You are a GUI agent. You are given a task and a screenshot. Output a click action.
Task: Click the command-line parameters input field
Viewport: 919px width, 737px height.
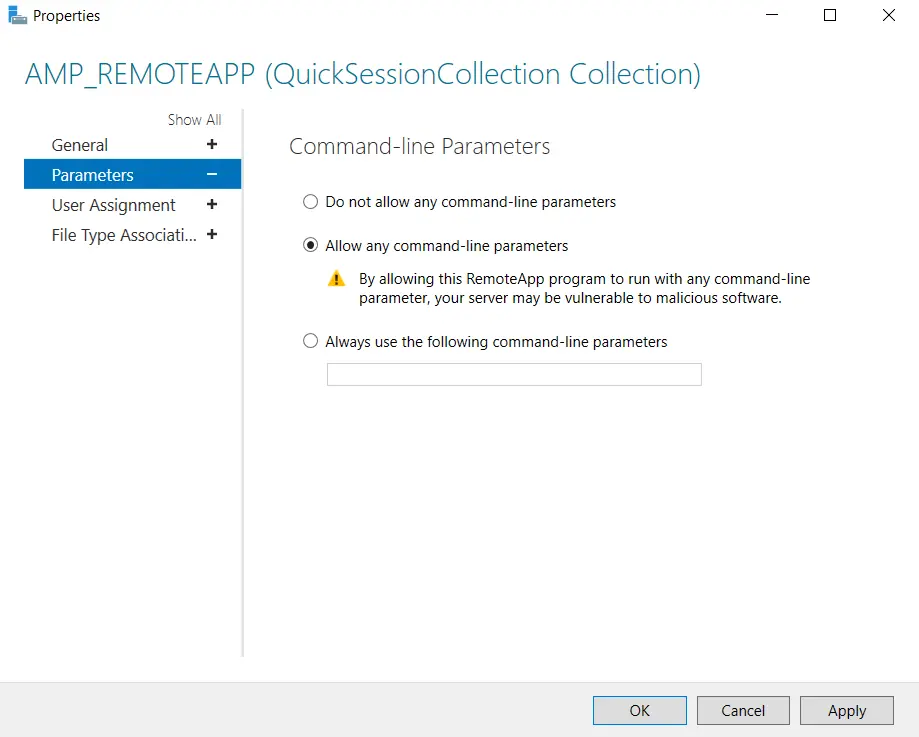(x=513, y=373)
